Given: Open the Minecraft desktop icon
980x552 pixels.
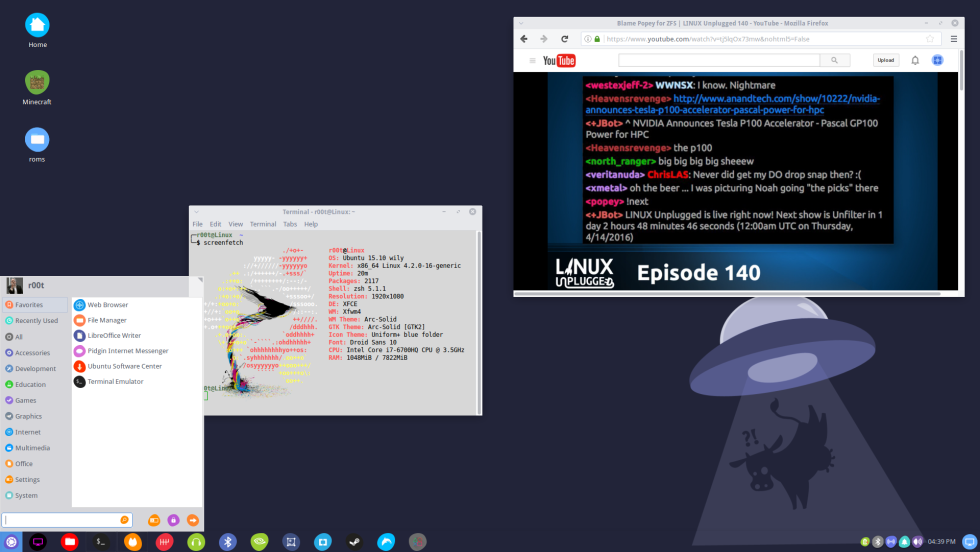Looking at the screenshot, I should click(x=37, y=83).
